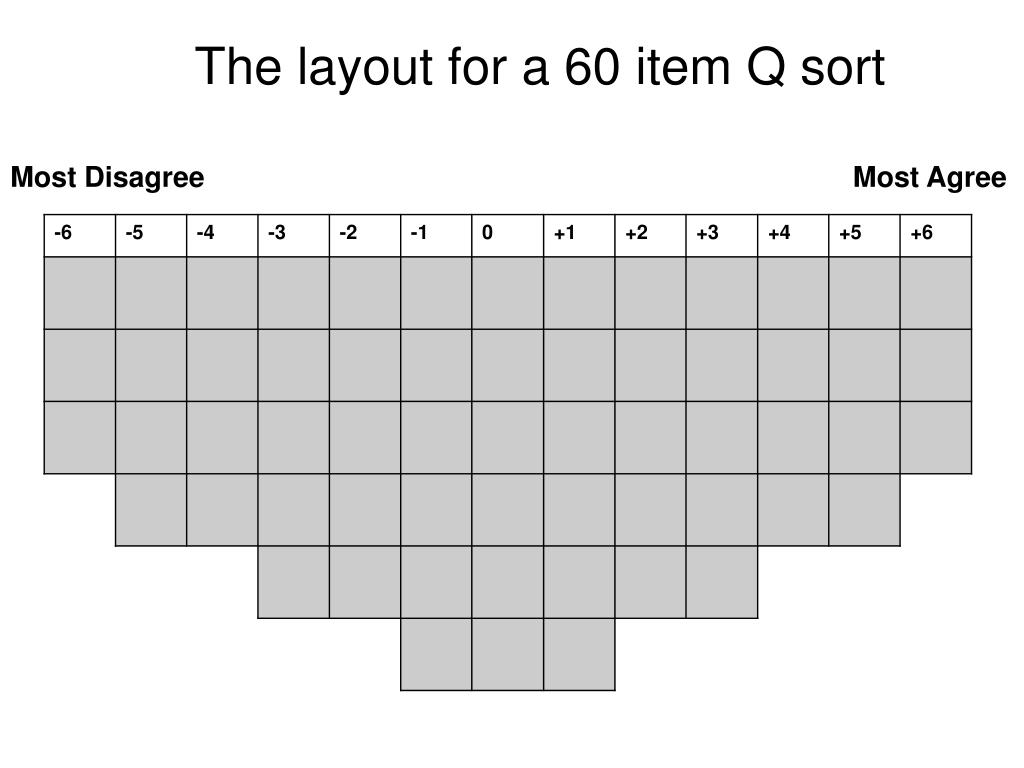
Task: Select the top gray cell under -6
Action: (x=80, y=293)
